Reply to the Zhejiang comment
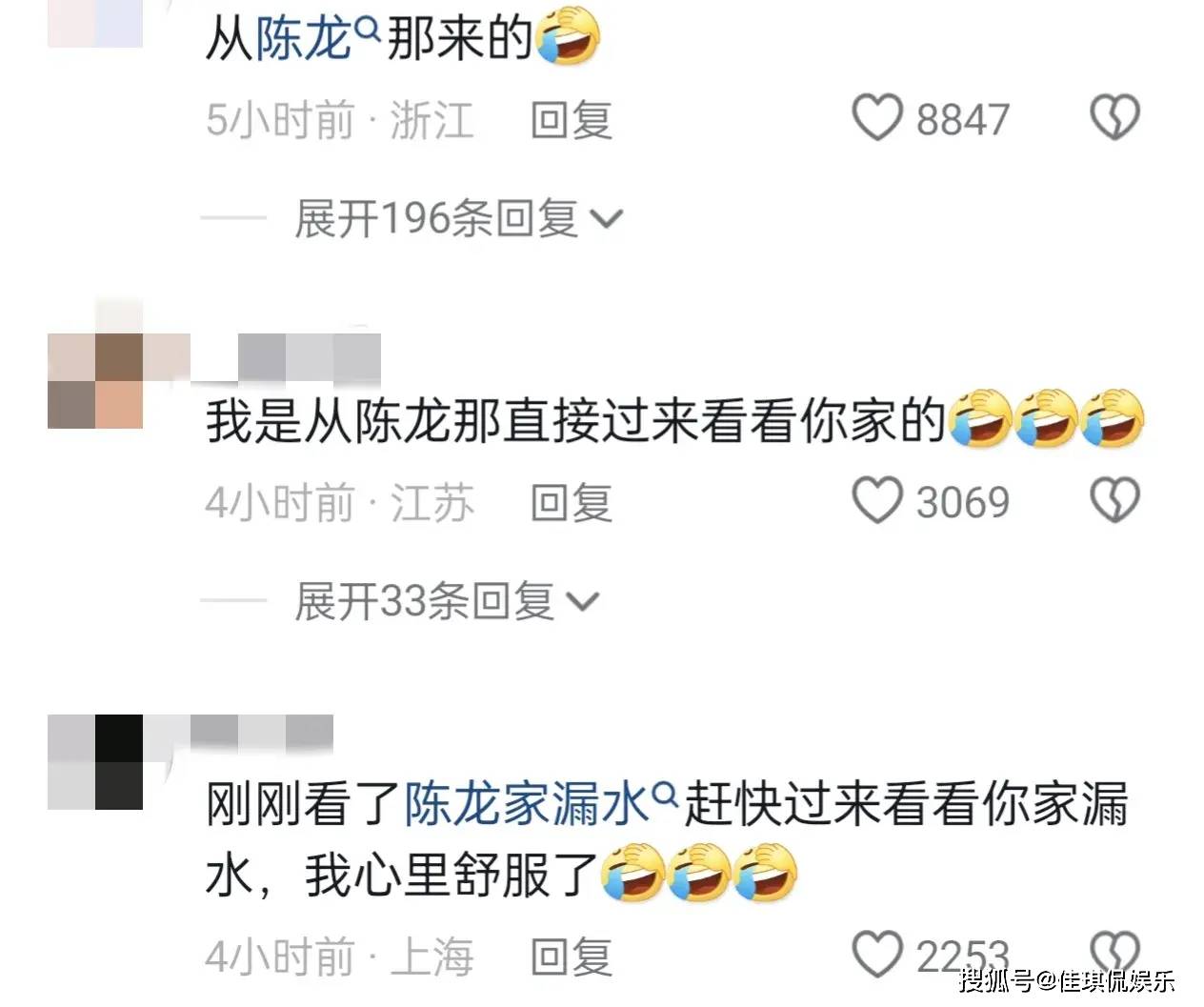Image resolution: width=1204 pixels, height=1007 pixels. [572, 120]
